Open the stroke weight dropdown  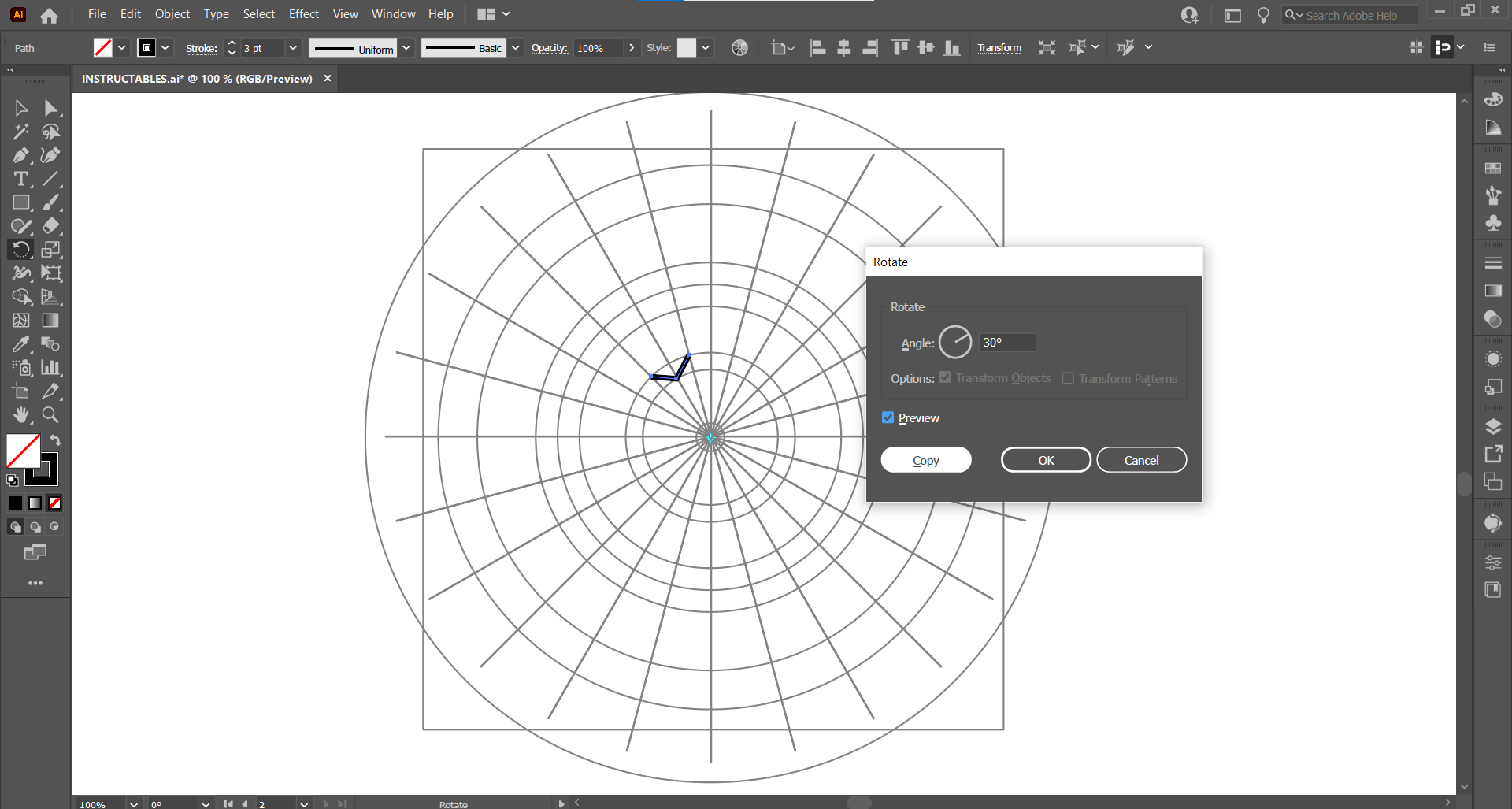tap(293, 48)
